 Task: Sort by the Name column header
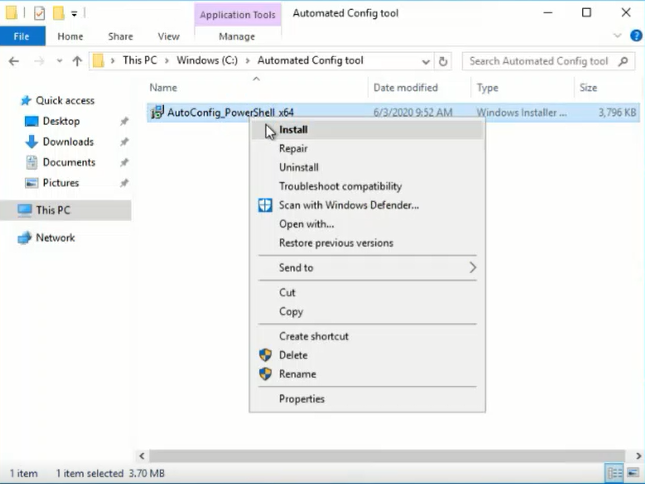[x=163, y=88]
